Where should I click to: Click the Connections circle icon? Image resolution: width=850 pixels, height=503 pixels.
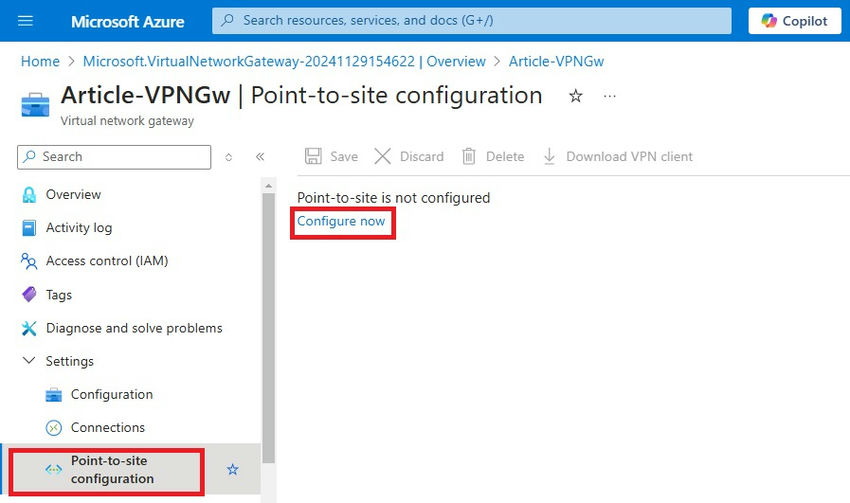click(54, 428)
